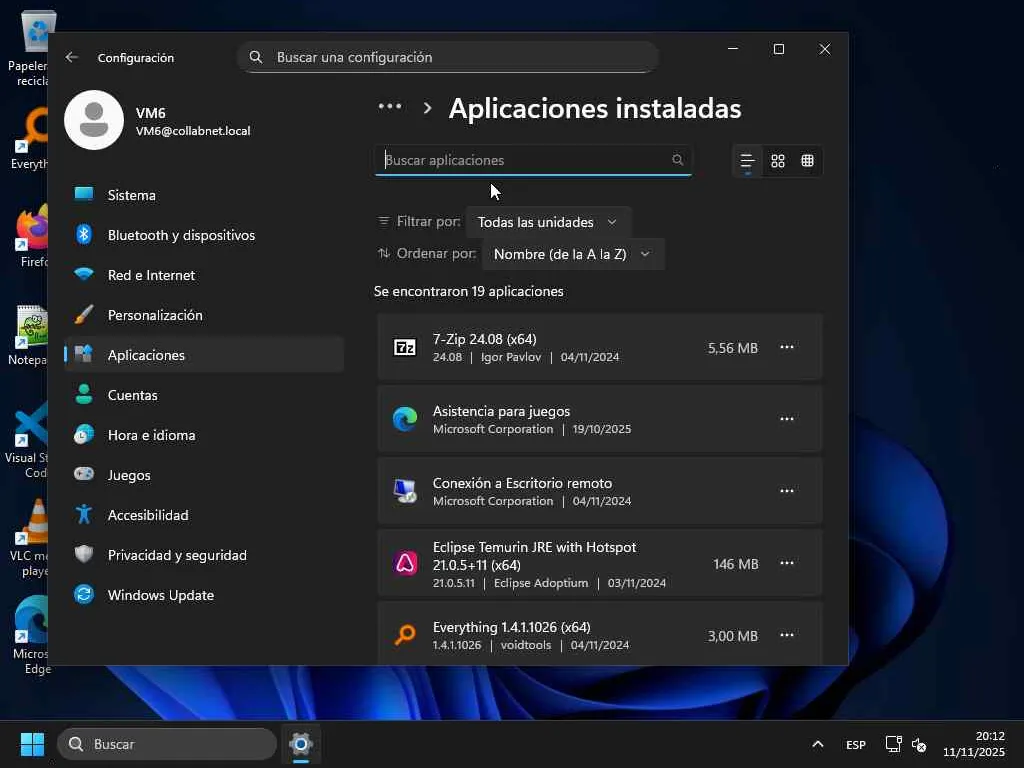
Task: Open more options for Everything 1.4.1.1026
Action: [787, 635]
